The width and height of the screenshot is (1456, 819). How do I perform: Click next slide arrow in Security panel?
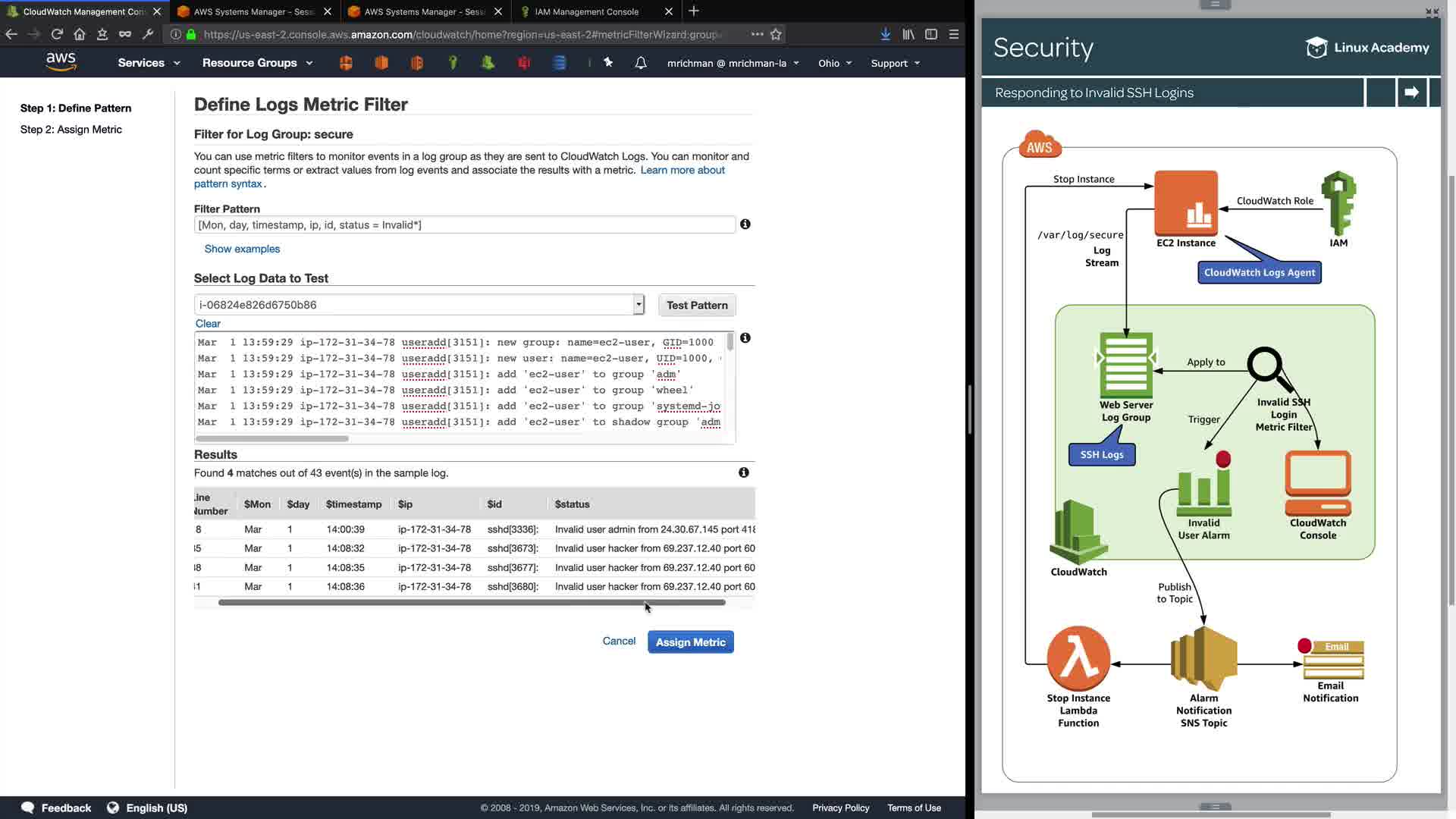[x=1411, y=93]
